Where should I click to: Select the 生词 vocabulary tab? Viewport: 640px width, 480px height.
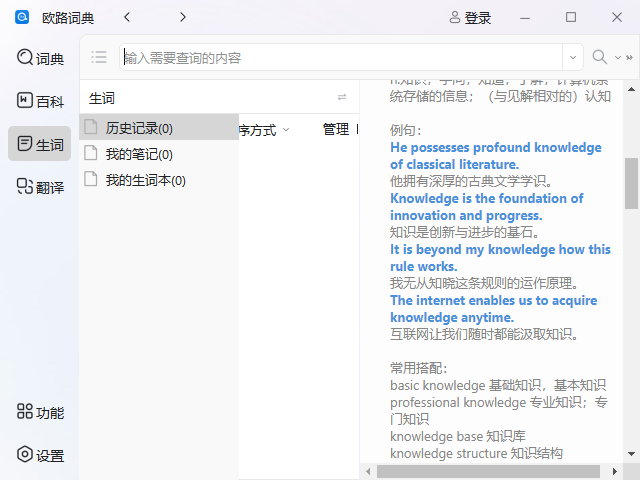coord(40,144)
